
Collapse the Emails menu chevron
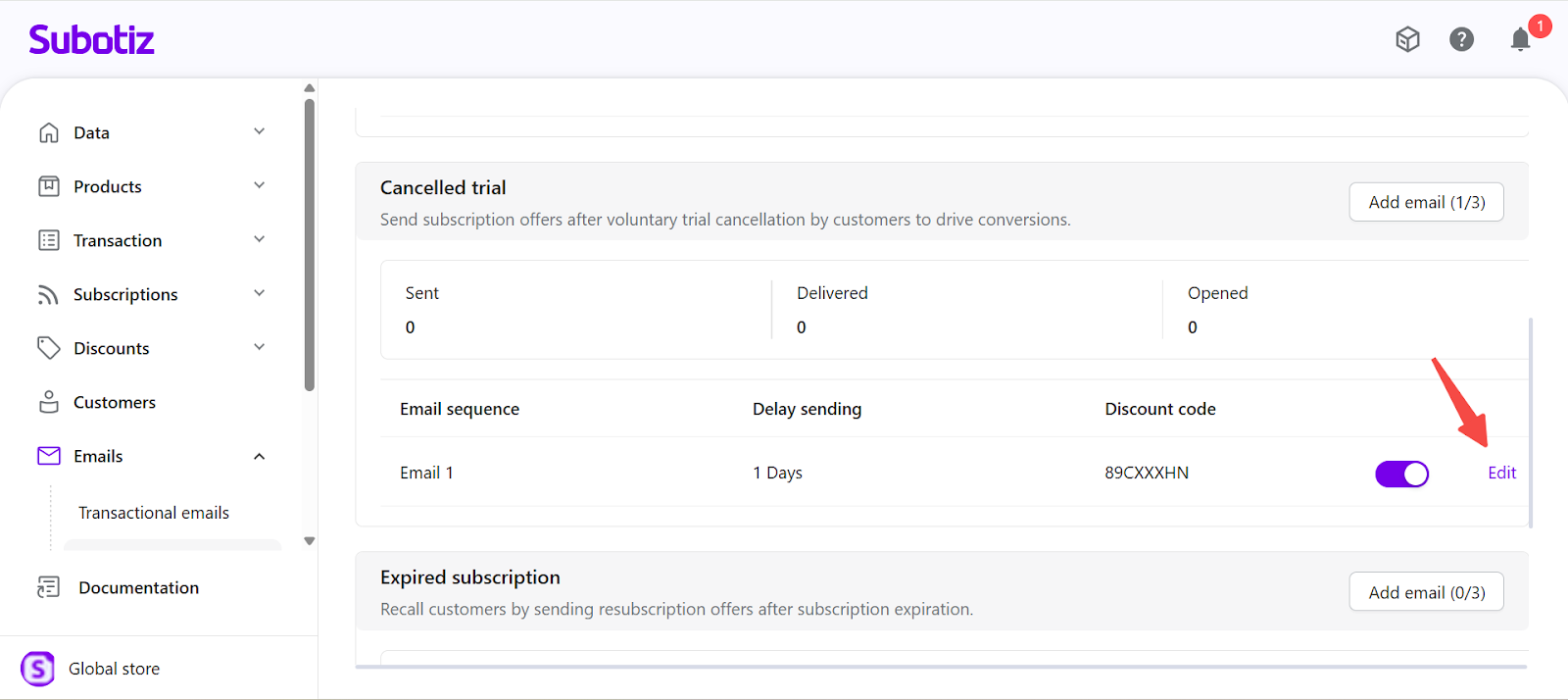point(260,456)
